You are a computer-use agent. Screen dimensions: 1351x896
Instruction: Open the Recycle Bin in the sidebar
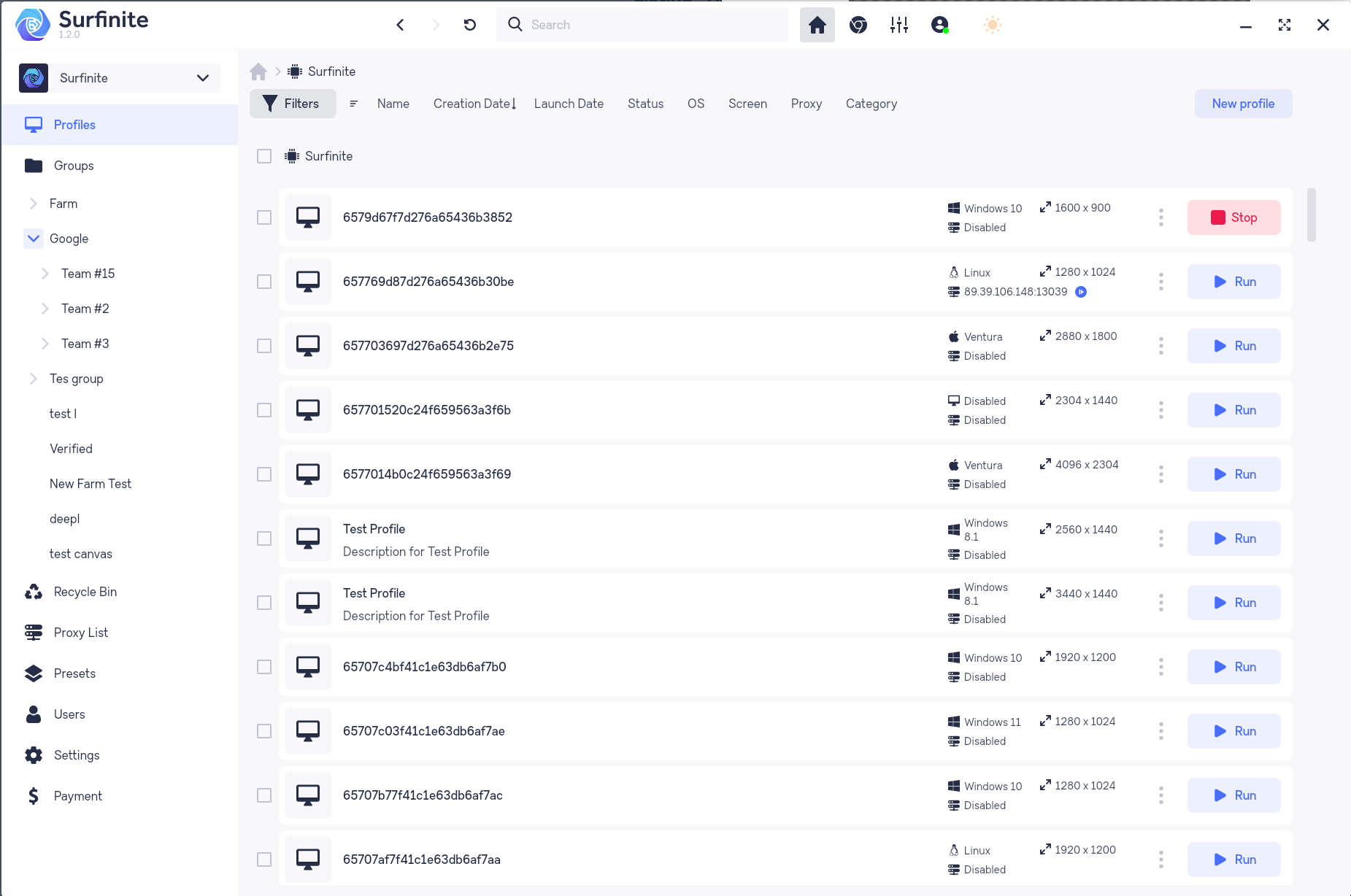point(85,591)
